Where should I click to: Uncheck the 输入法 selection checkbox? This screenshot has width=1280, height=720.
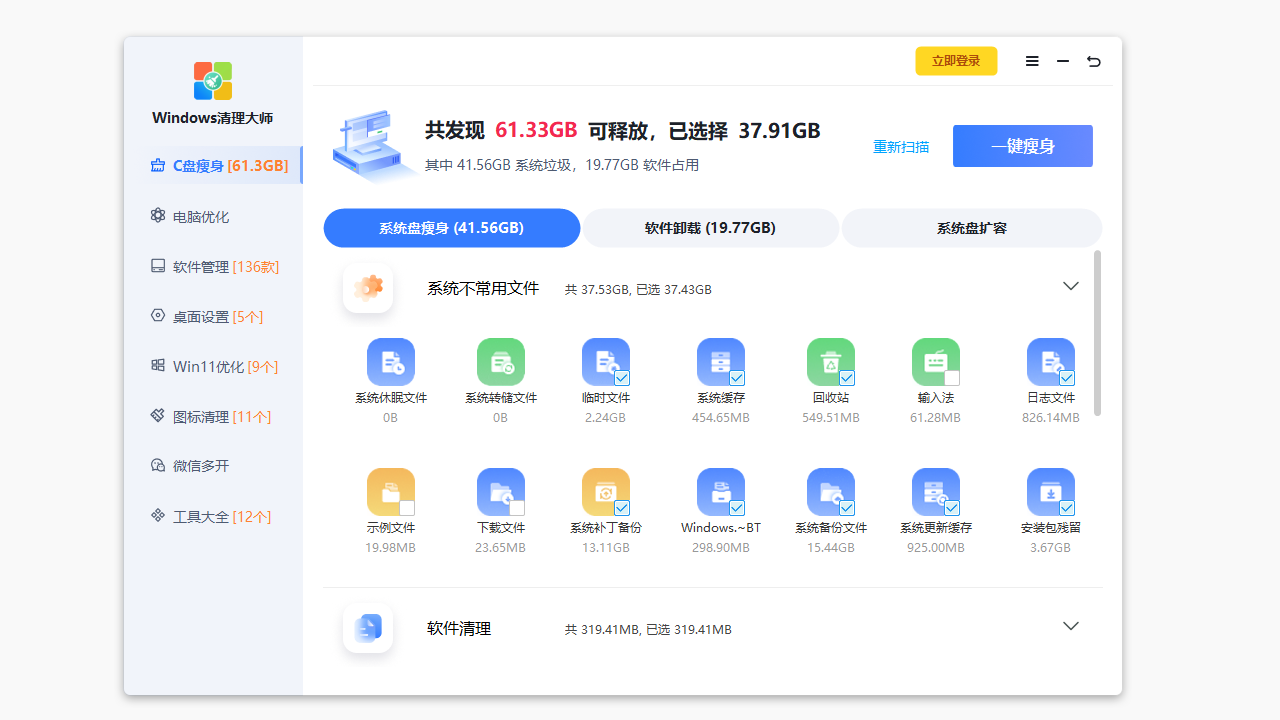[x=952, y=377]
